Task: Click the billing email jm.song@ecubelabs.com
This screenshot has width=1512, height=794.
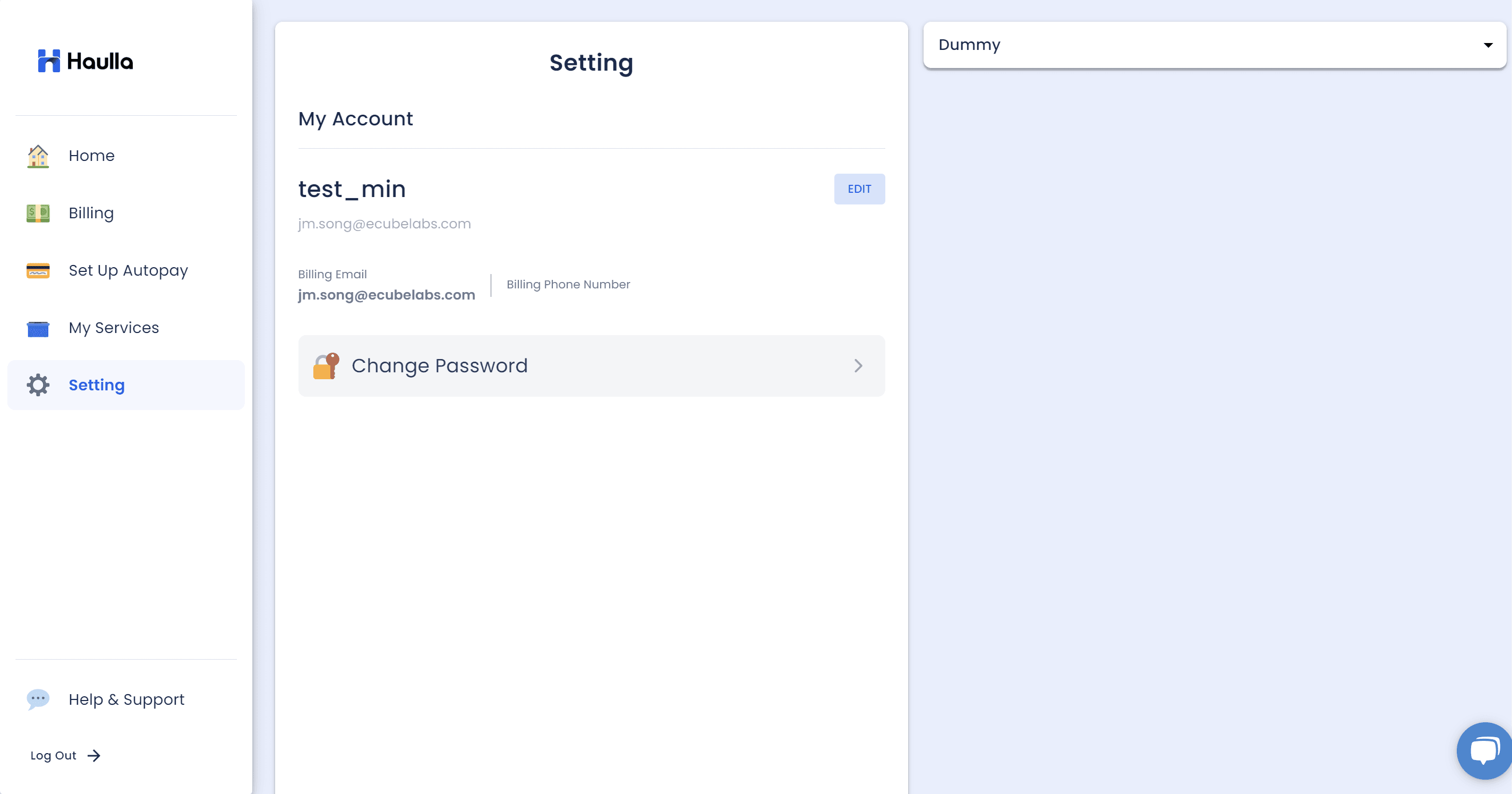Action: pyautogui.click(x=386, y=295)
